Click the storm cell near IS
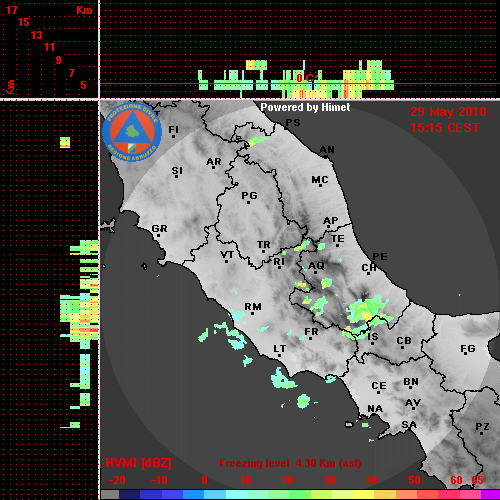 tap(367, 310)
